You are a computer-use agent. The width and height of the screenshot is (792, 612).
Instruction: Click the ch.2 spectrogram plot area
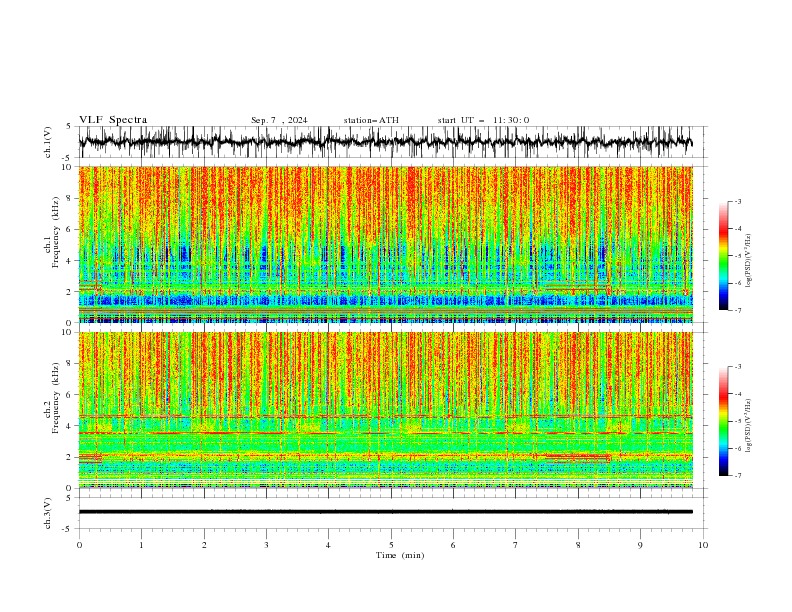pos(386,410)
